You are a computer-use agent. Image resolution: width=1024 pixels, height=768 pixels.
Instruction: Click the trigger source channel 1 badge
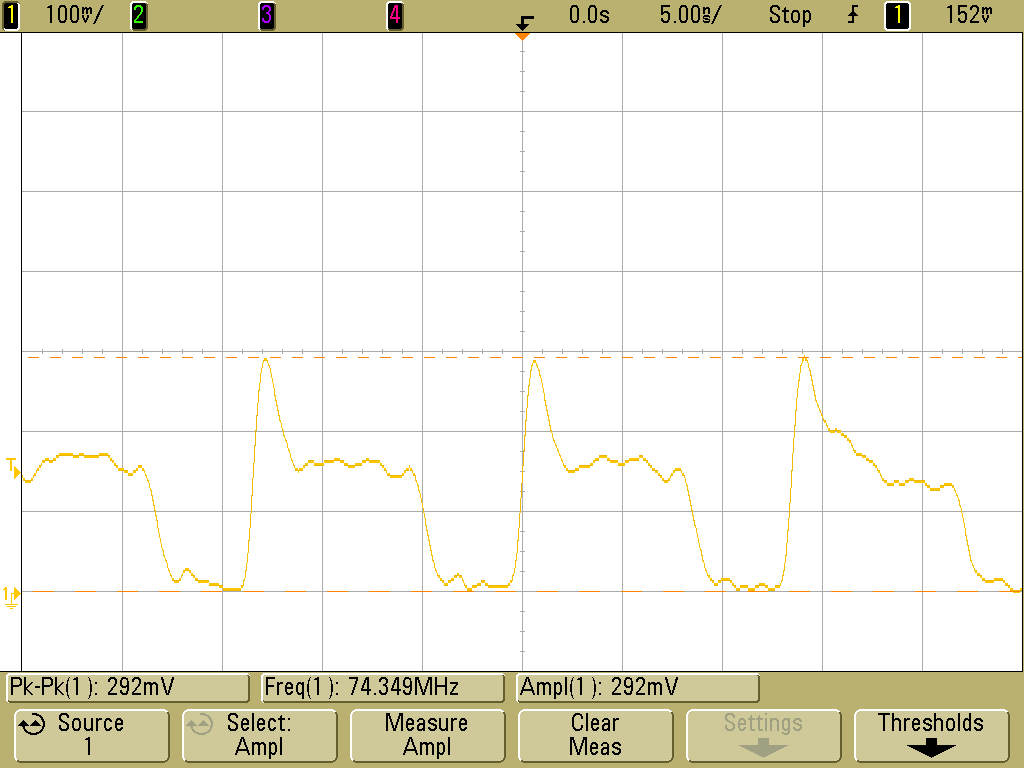point(897,15)
